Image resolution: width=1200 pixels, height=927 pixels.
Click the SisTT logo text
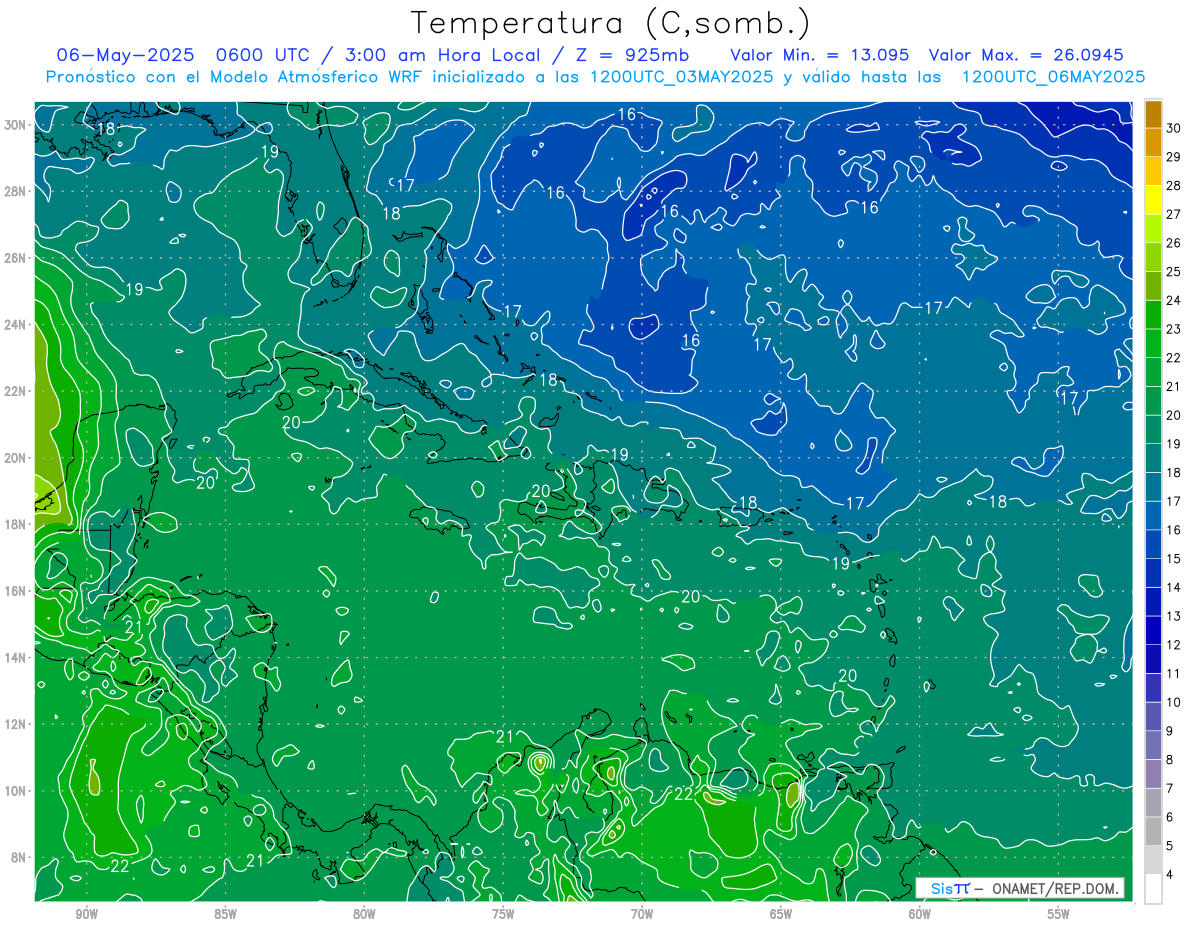tap(950, 888)
